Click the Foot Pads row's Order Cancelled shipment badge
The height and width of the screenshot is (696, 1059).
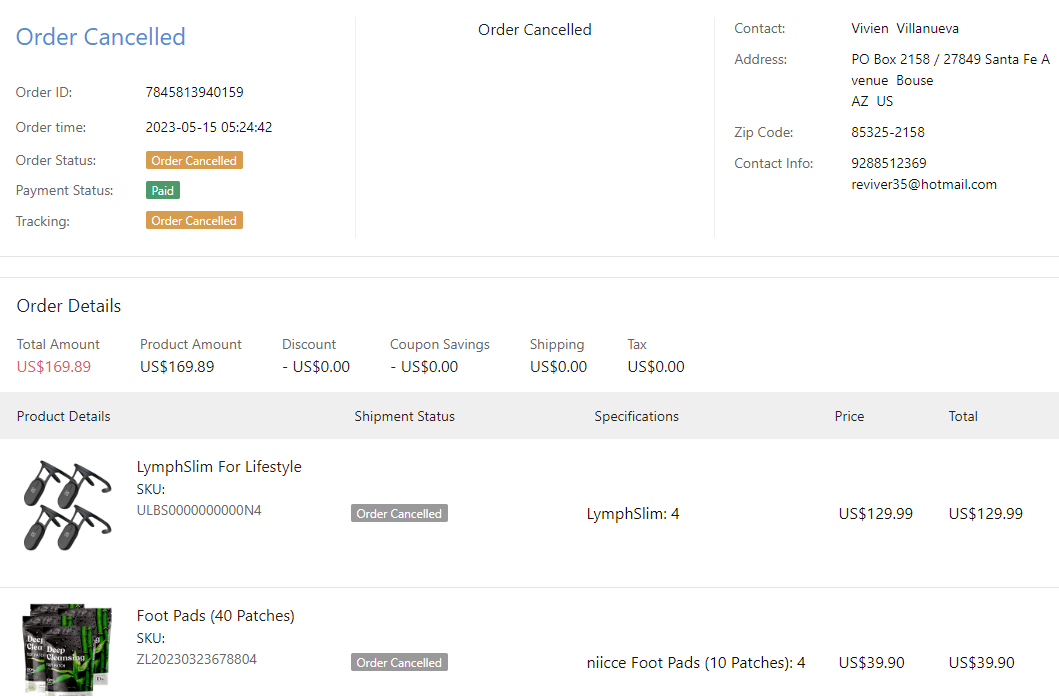coord(399,663)
